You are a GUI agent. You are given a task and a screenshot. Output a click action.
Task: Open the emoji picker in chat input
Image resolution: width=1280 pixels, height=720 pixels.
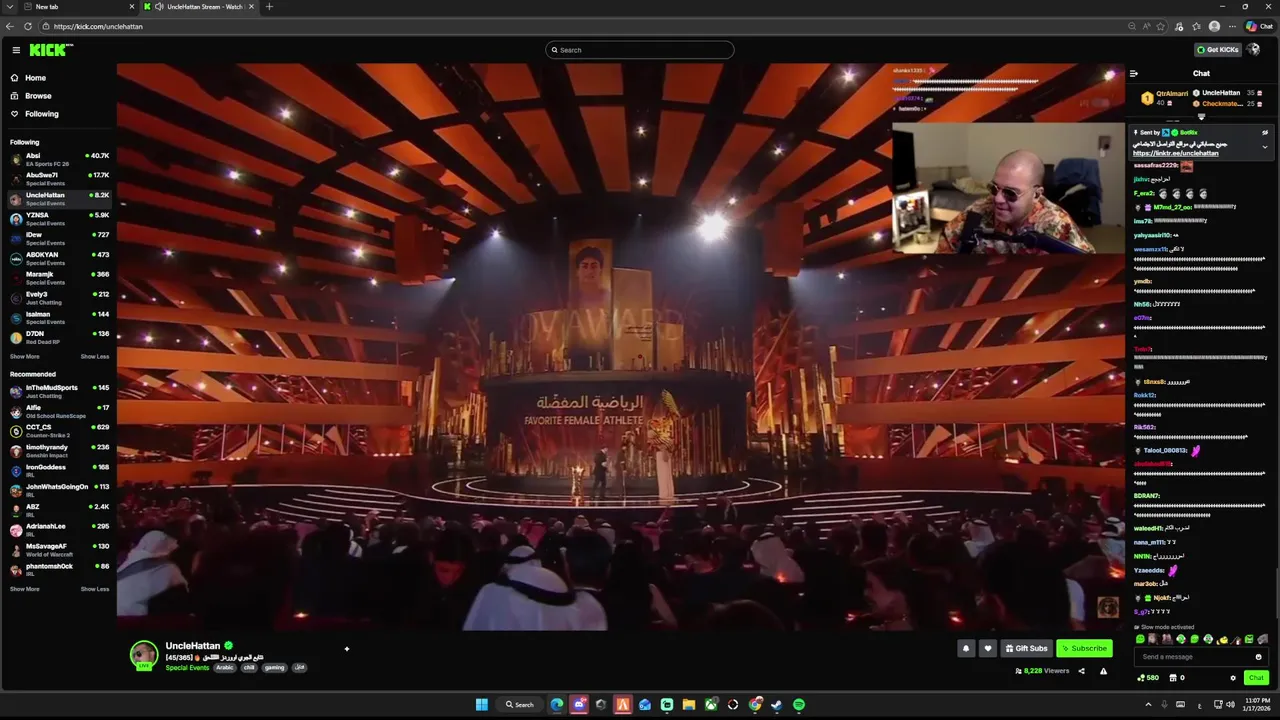pos(1258,657)
